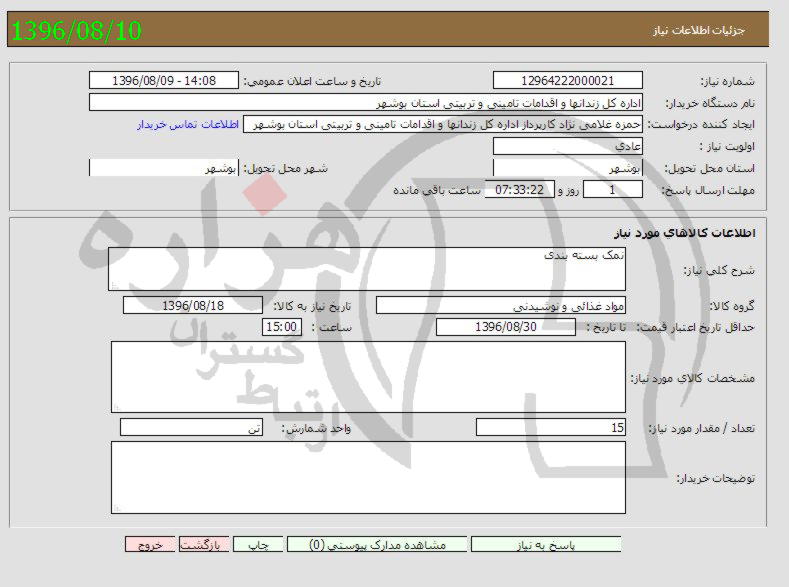Click the شهر محل تحویل field
789x587 pixels.
165,168
